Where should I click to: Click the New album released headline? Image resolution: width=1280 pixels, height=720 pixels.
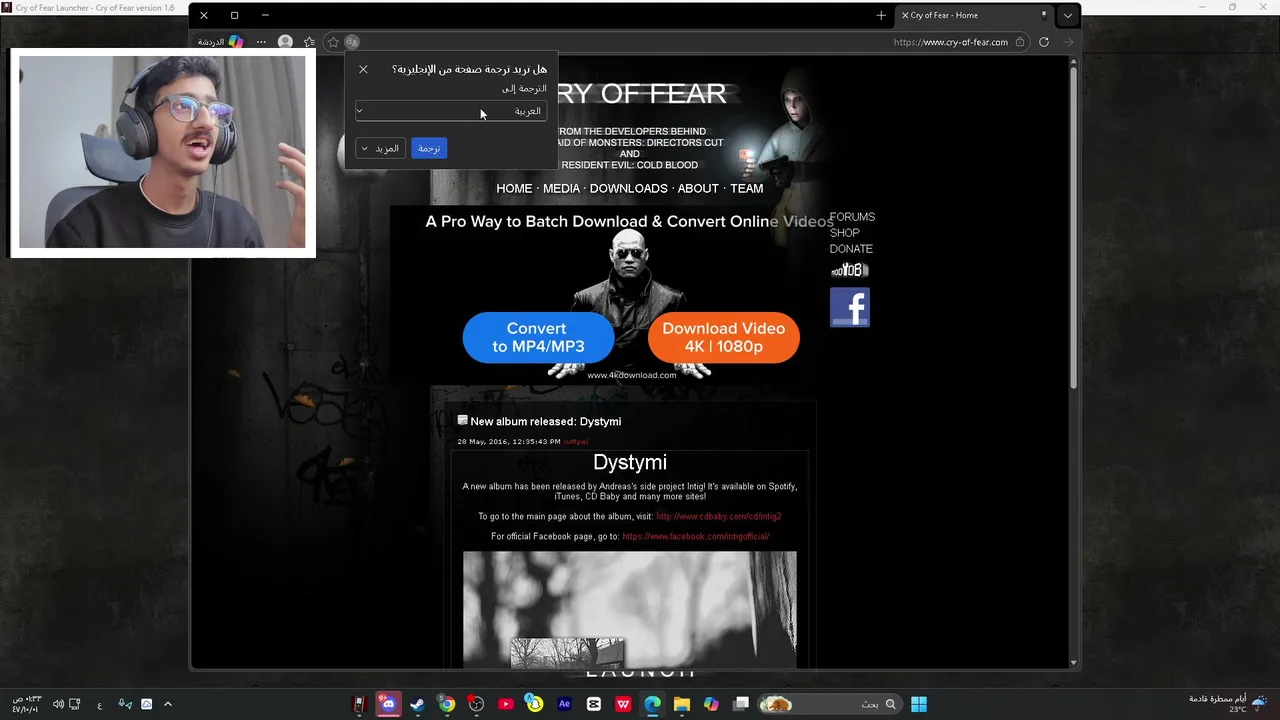(546, 422)
